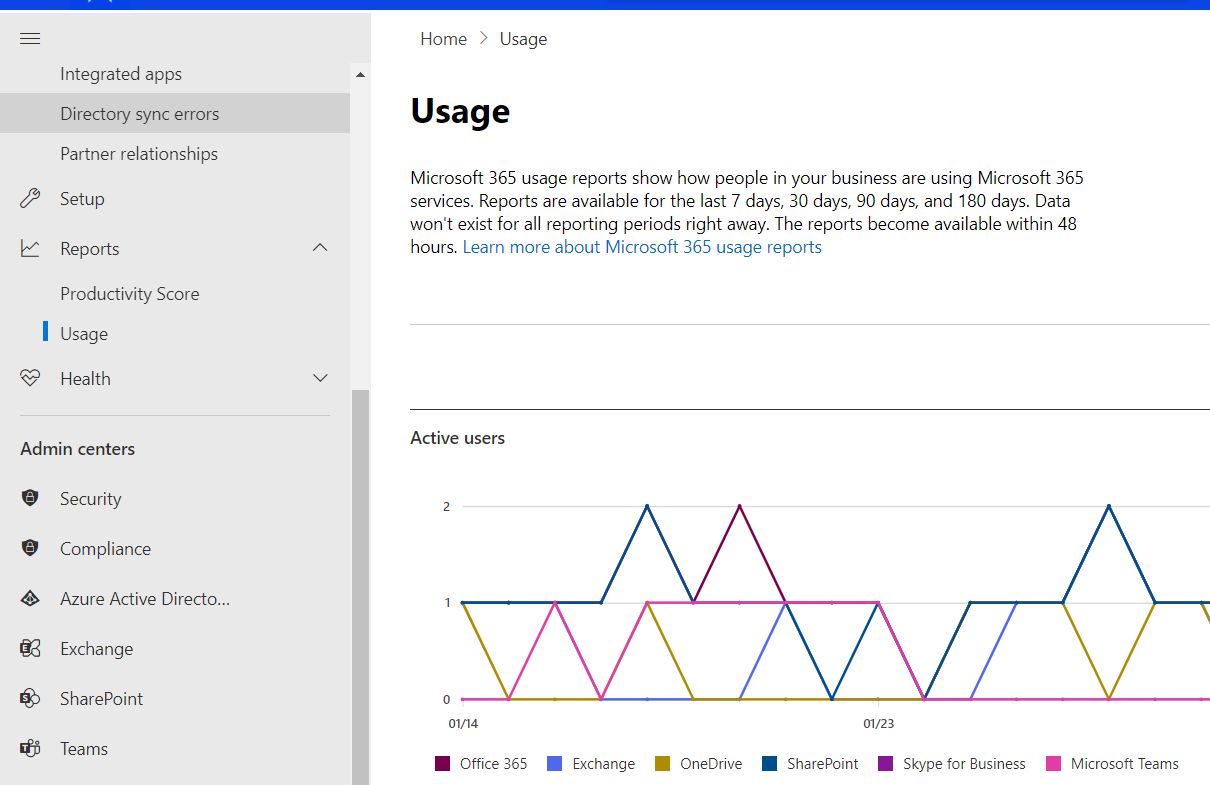
Task: Toggle SharePoint legend color swatch
Action: click(769, 764)
